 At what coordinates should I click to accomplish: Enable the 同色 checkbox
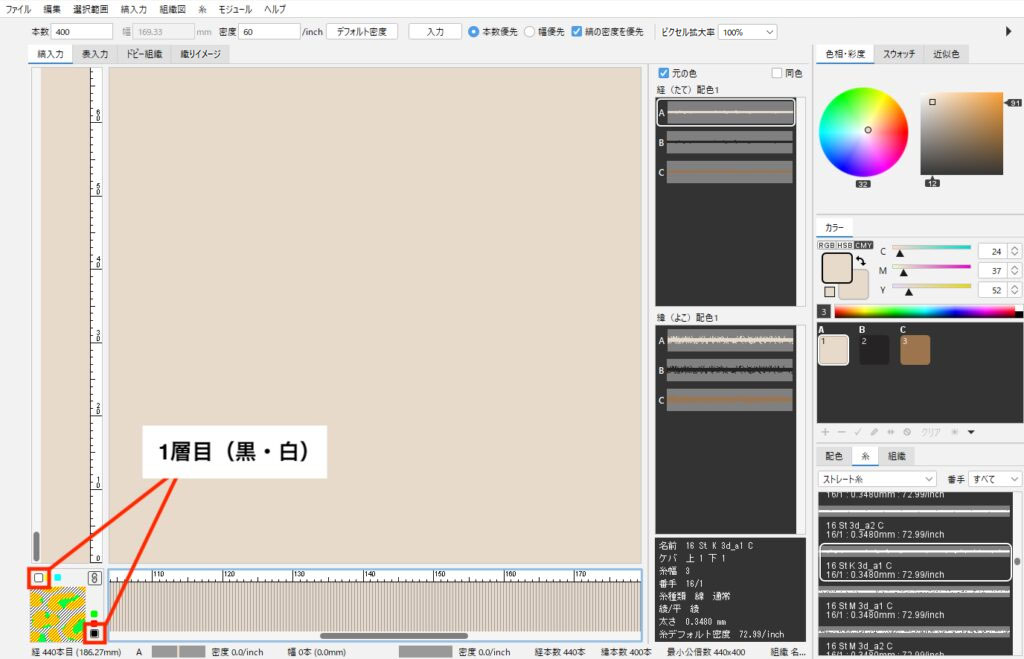(777, 73)
